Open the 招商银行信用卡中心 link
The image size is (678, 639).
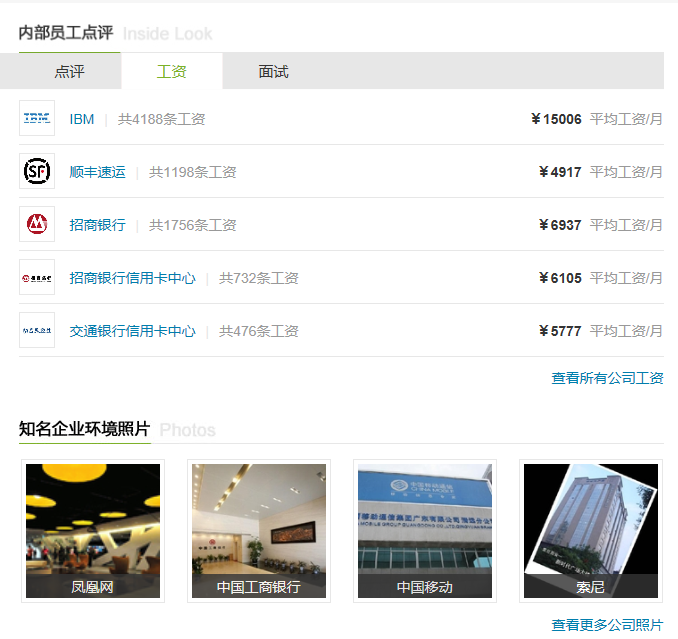tap(132, 278)
